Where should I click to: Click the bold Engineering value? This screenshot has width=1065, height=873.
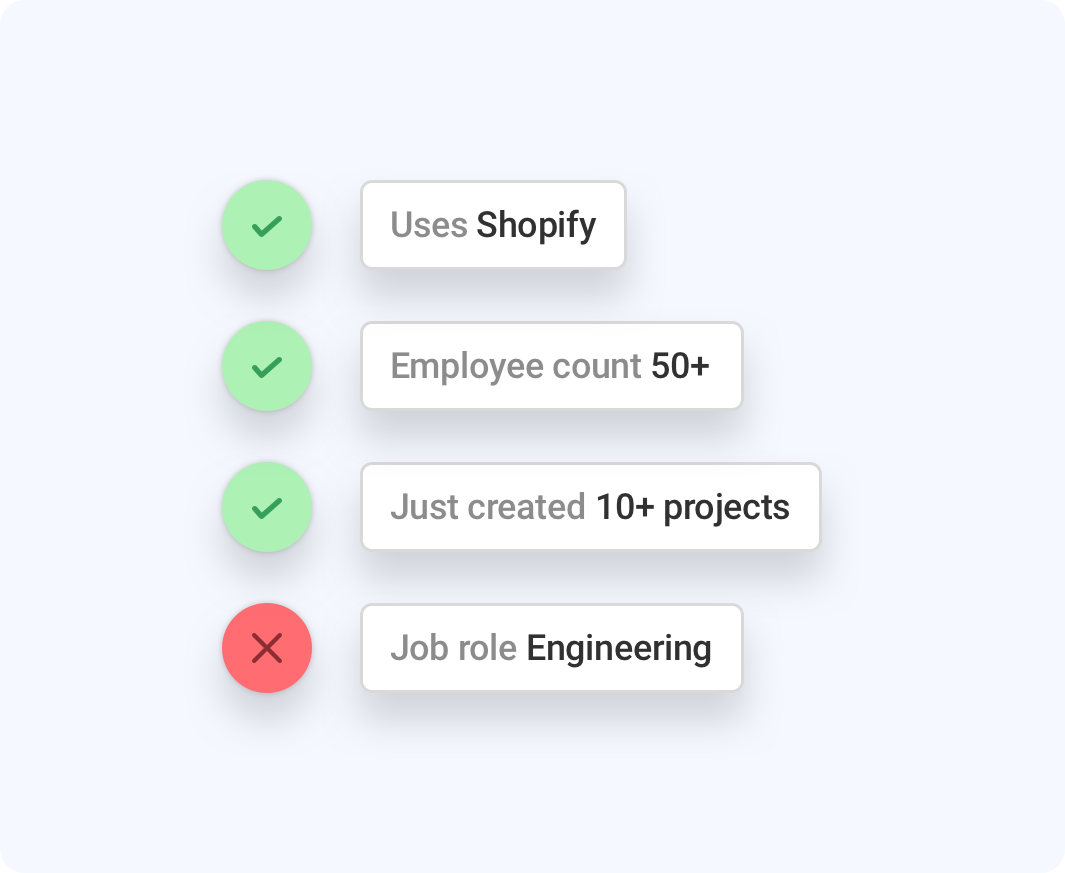pyautogui.click(x=619, y=649)
